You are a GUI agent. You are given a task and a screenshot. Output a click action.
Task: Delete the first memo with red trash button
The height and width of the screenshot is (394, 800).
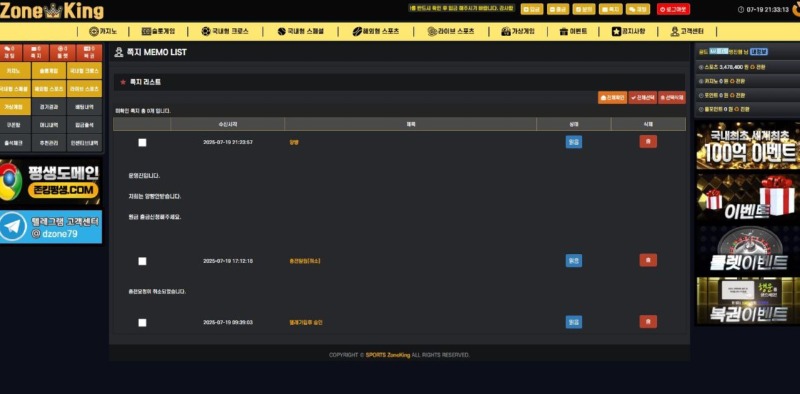tap(648, 142)
